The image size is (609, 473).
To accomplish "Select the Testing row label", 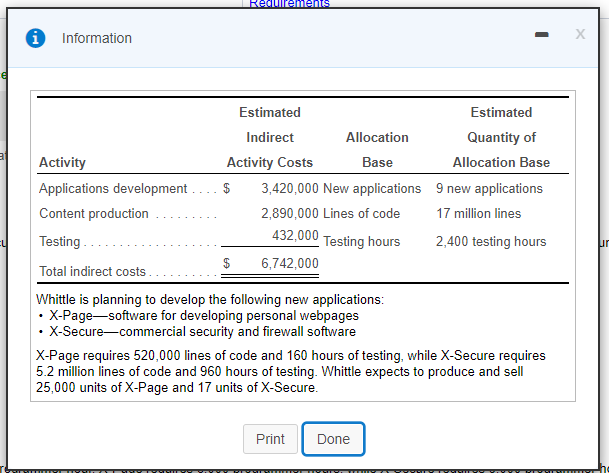I will point(59,242).
